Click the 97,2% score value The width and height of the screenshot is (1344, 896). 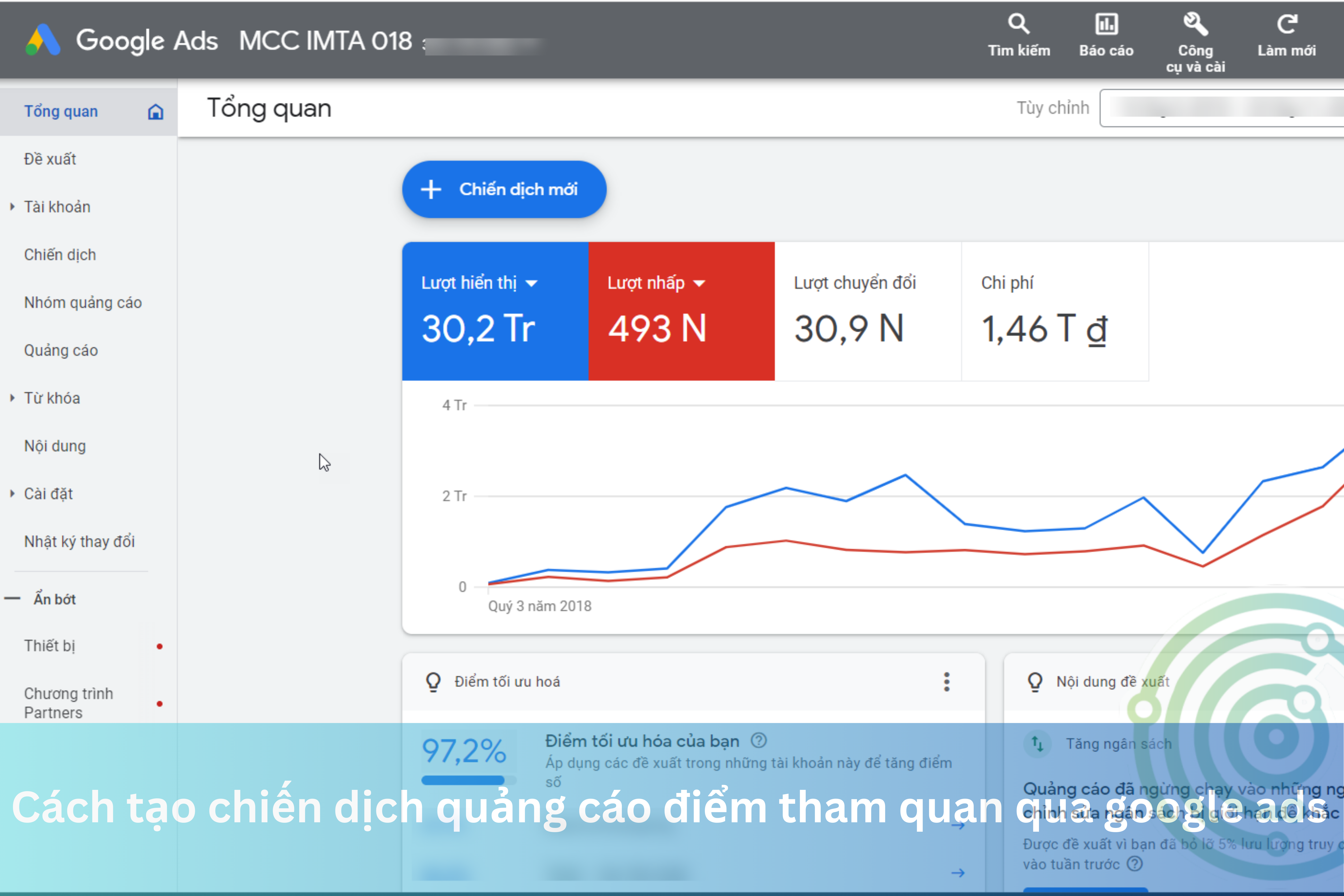tap(464, 751)
